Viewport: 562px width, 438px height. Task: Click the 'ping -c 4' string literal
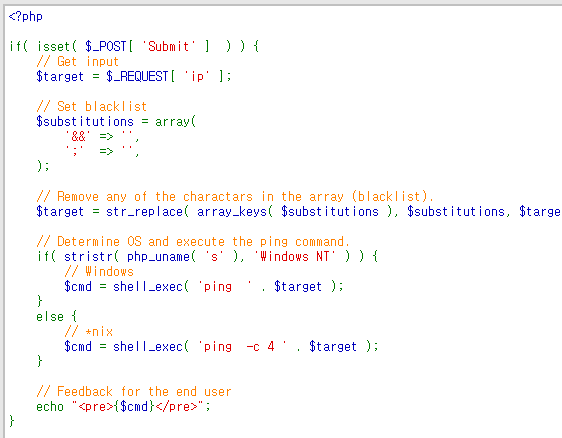click(x=242, y=347)
